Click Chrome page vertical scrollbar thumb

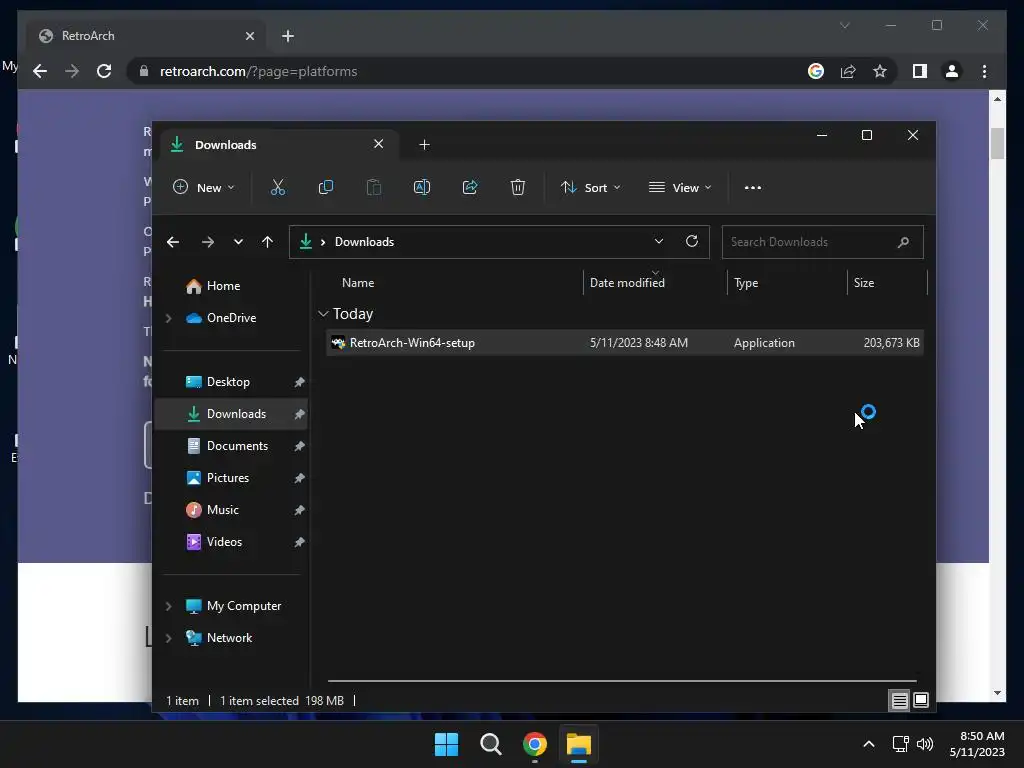point(997,144)
